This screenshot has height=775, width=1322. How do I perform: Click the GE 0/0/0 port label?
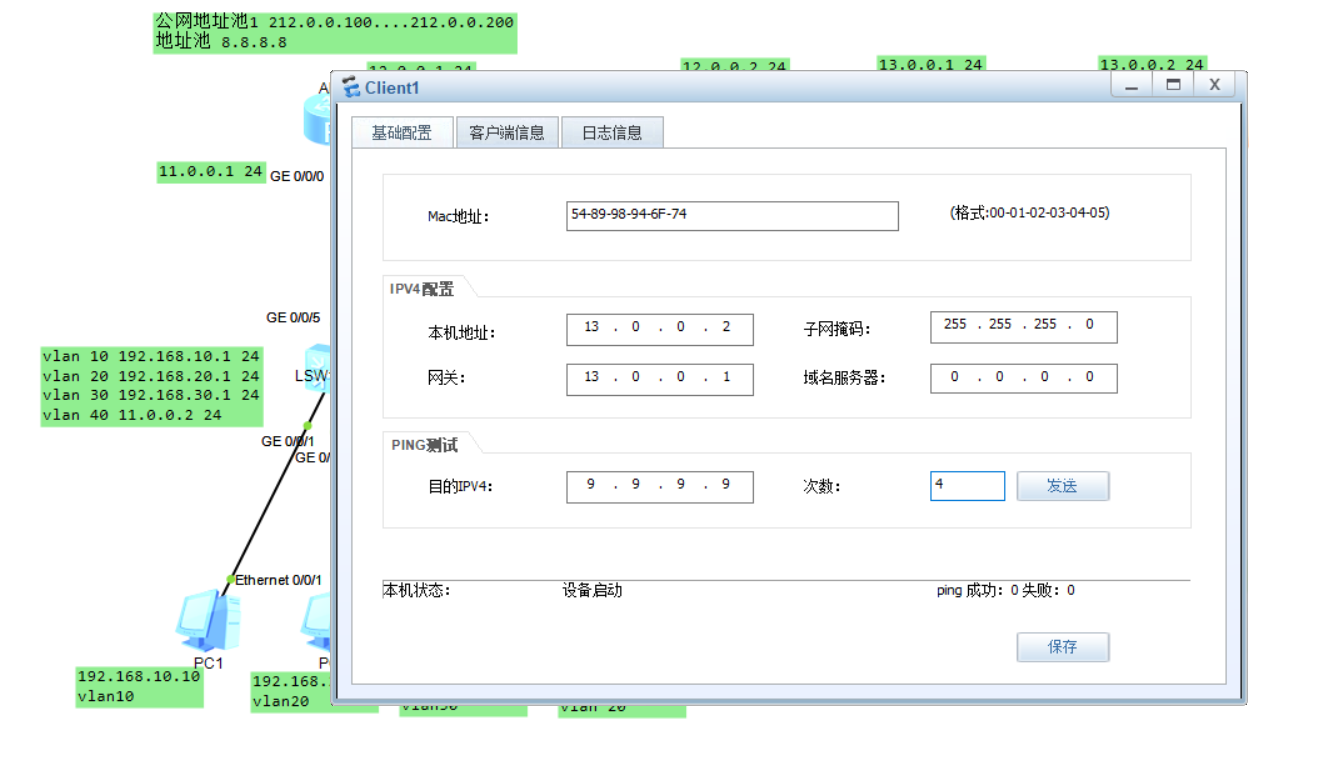[297, 176]
